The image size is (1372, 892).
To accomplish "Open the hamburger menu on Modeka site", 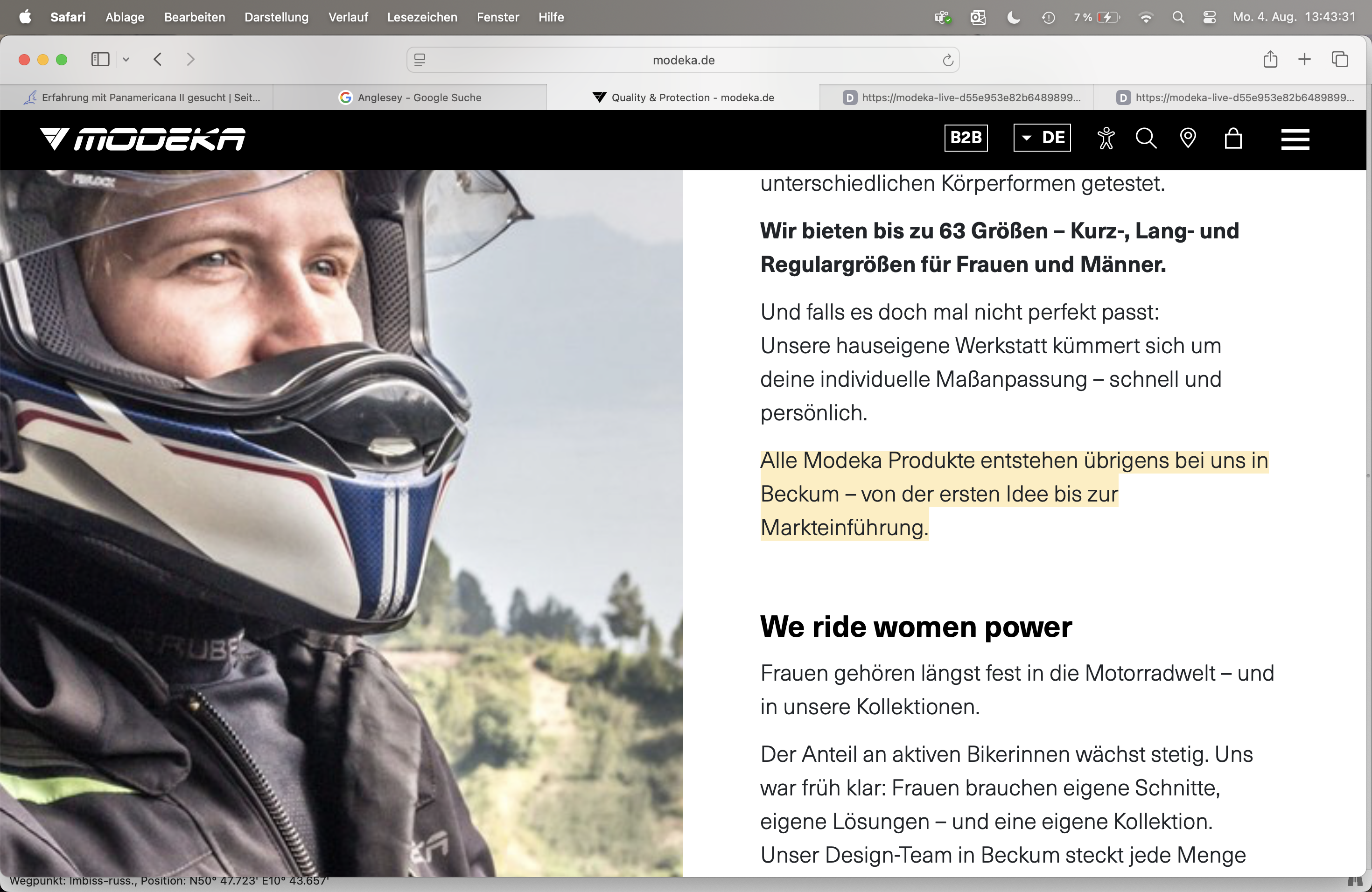I will tap(1295, 139).
